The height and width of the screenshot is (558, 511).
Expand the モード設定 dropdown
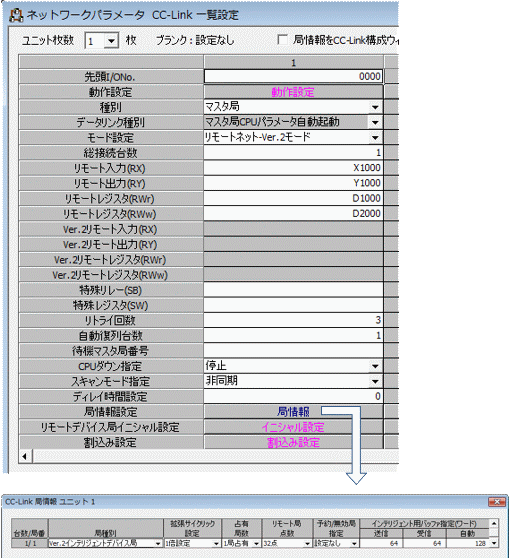coord(375,138)
